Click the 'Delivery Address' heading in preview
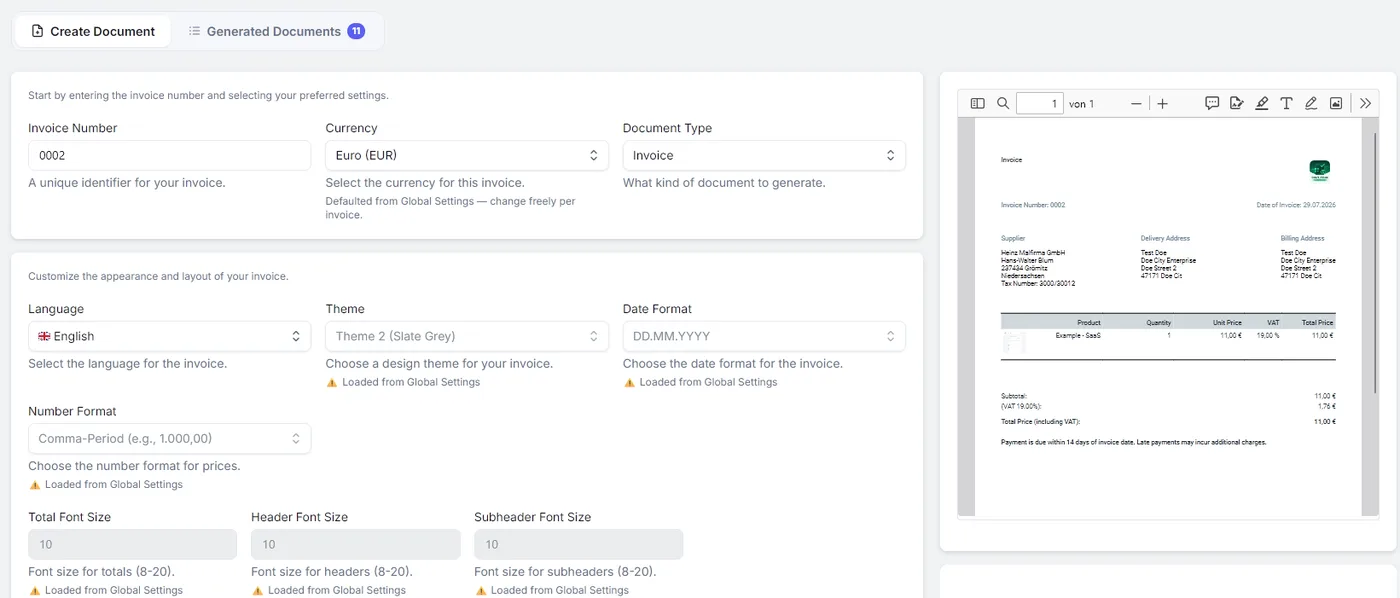The width and height of the screenshot is (1400, 598). [x=1165, y=239]
